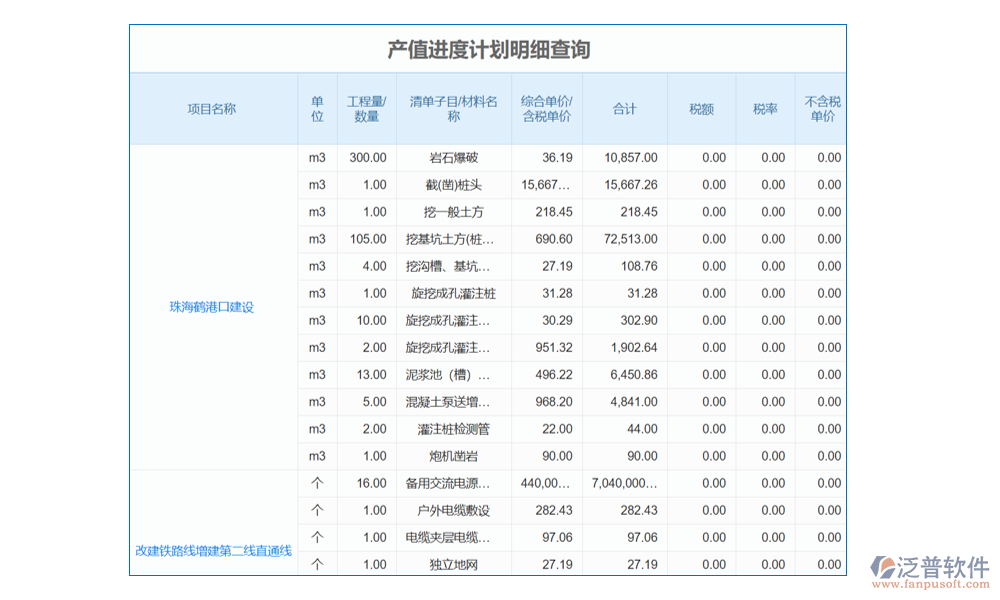Select the 清单子目/材料名称 column header
1000x600 pixels.
[x=453, y=109]
